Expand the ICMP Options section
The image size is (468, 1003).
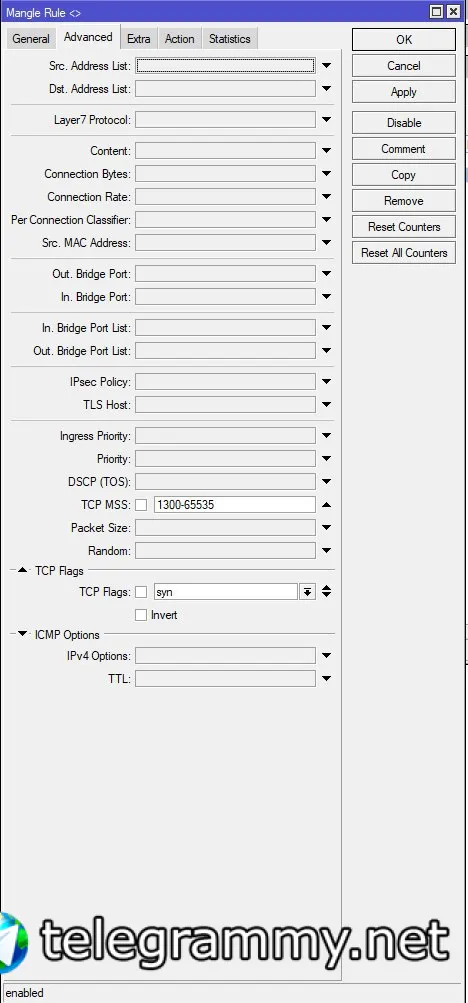pyautogui.click(x=22, y=634)
